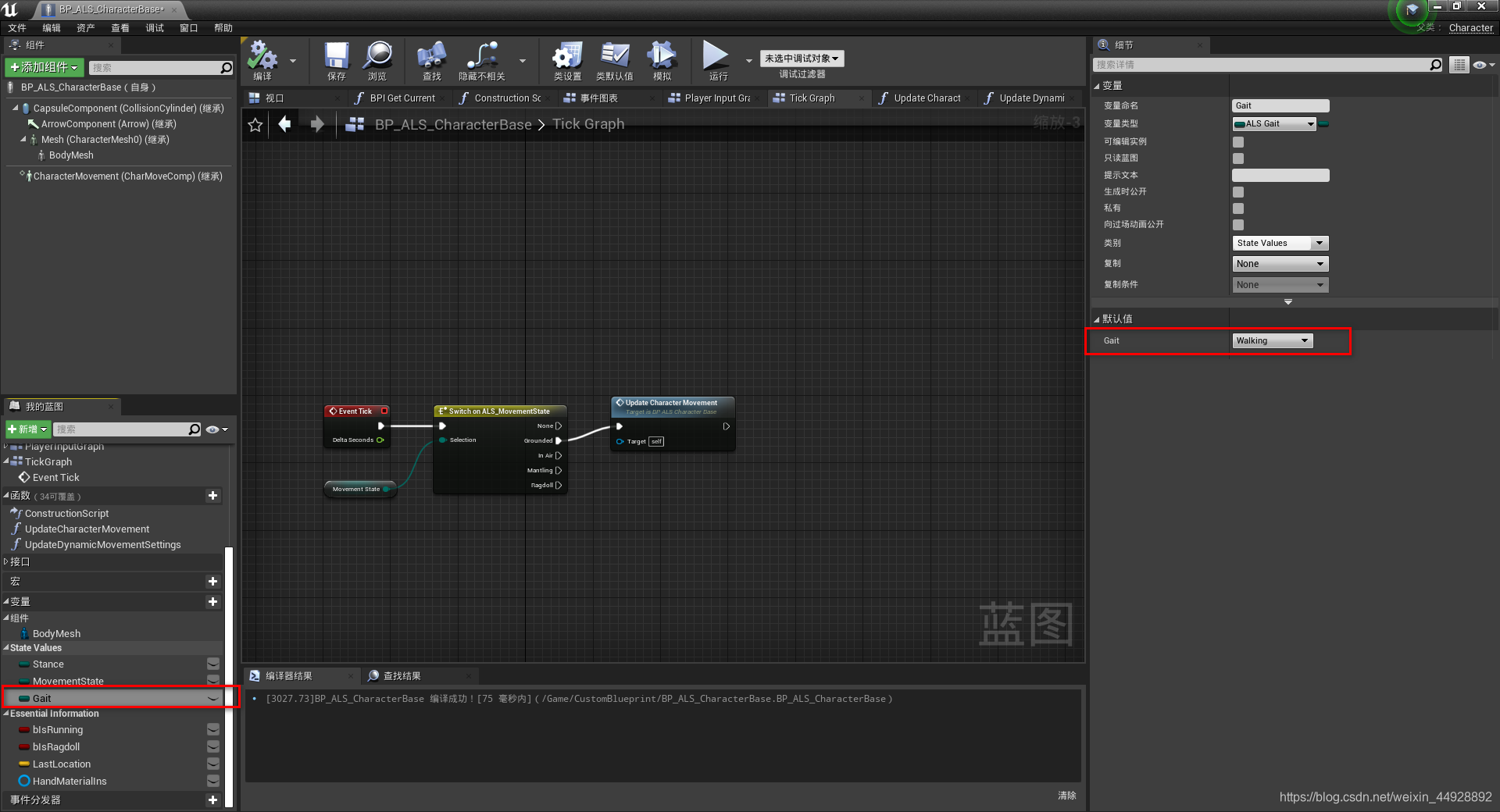Open the Gait default value Walking dropdown
This screenshot has height=812, width=1500.
pos(1271,340)
